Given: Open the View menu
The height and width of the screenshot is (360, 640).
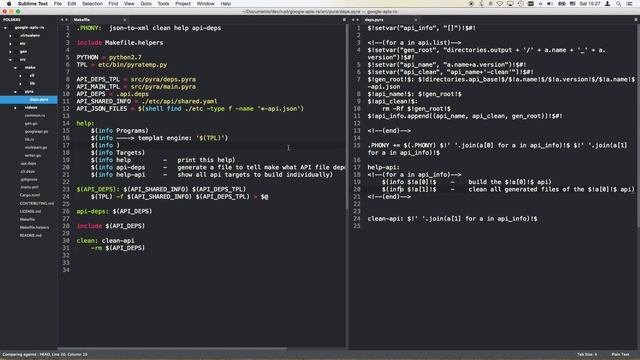Looking at the screenshot, I should coord(129,4).
